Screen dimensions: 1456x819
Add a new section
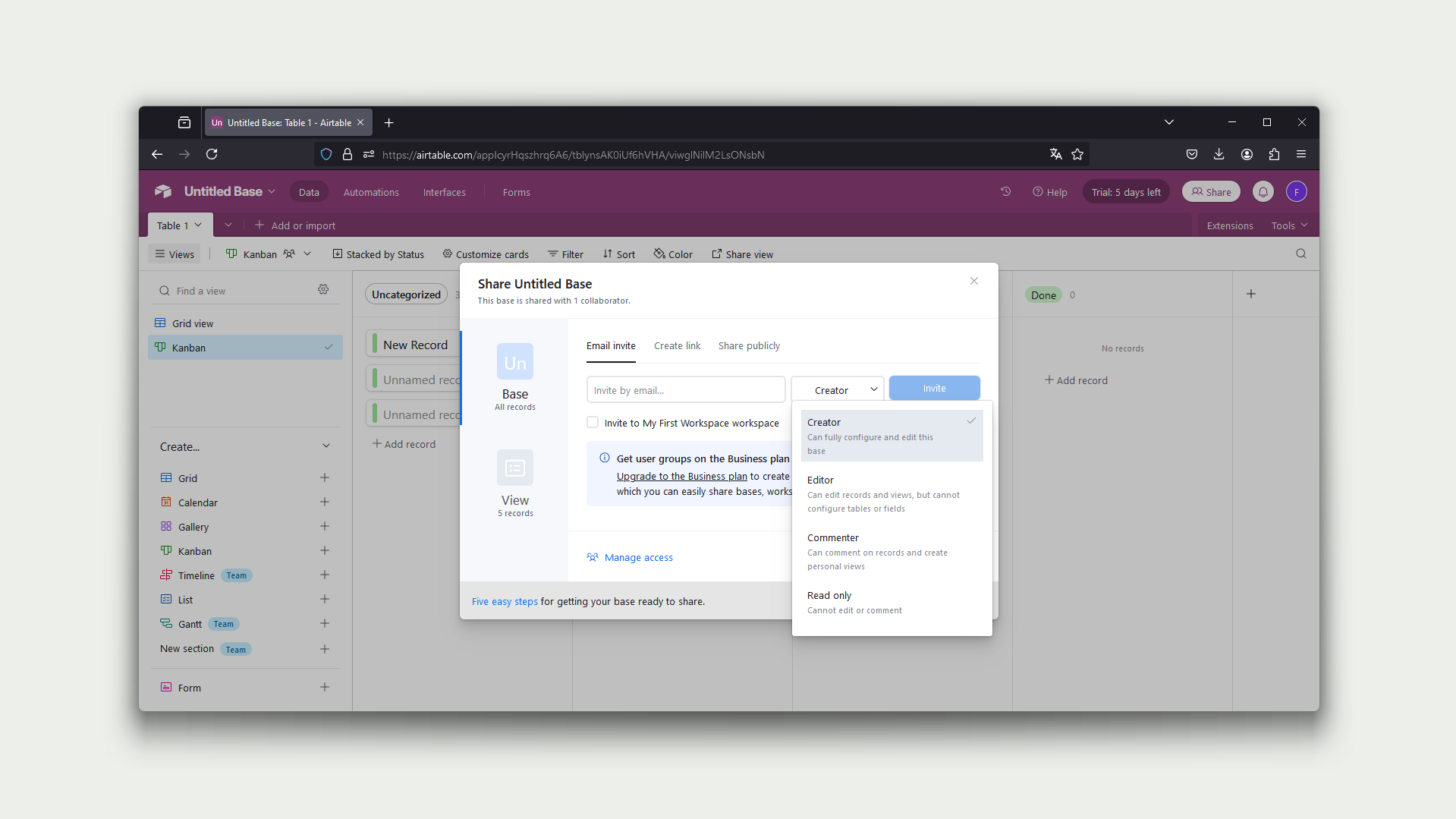(x=325, y=649)
